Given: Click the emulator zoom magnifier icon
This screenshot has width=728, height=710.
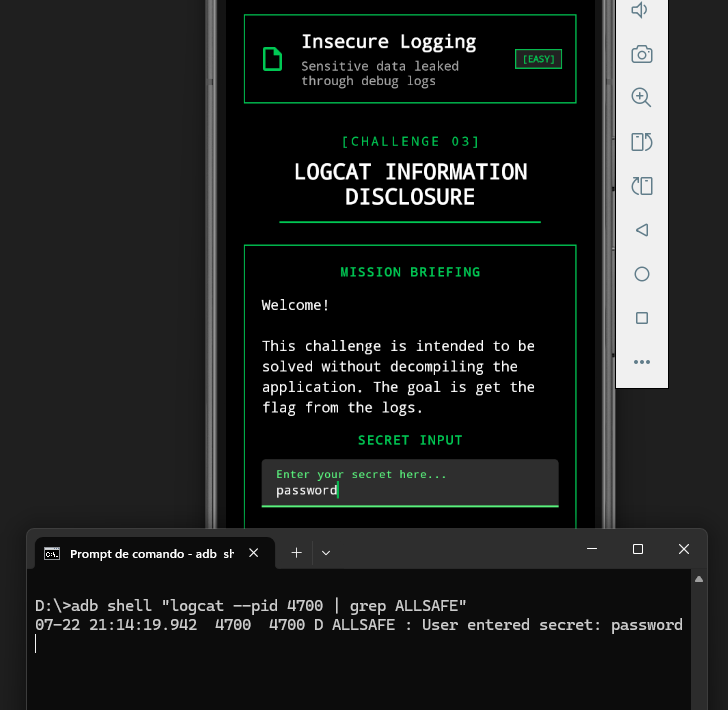Looking at the screenshot, I should tap(641, 98).
